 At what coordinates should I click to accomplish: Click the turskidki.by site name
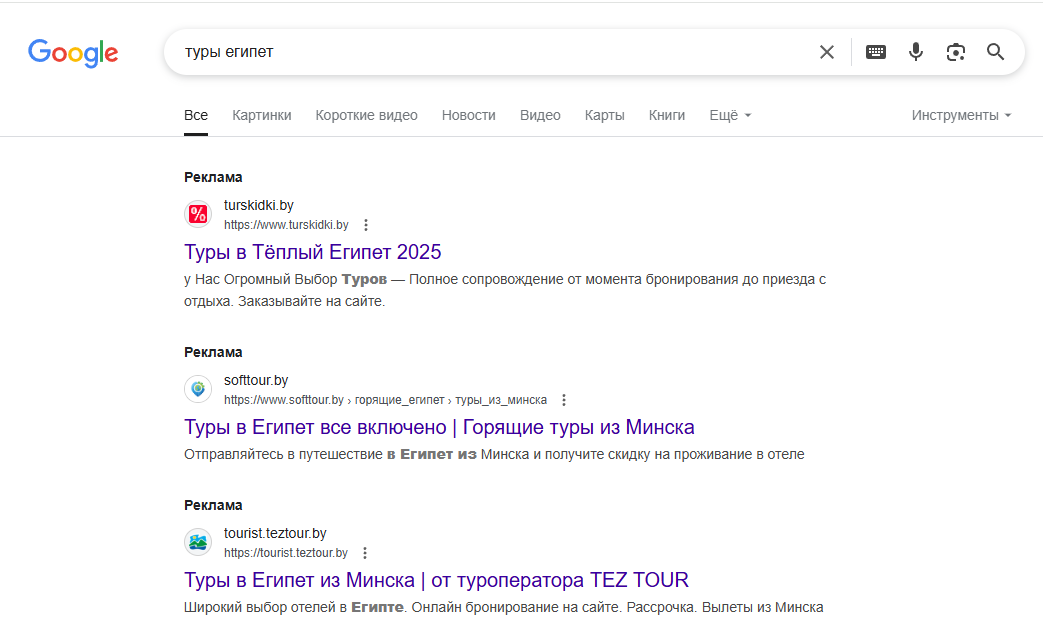259,206
